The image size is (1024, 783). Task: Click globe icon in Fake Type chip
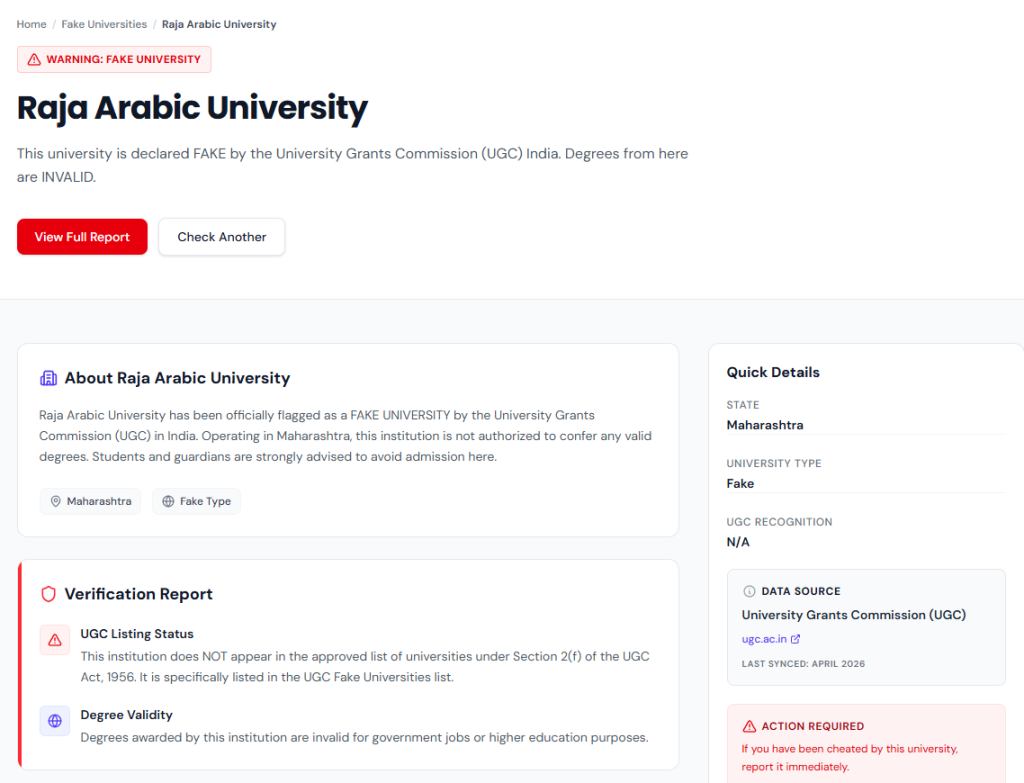click(168, 501)
